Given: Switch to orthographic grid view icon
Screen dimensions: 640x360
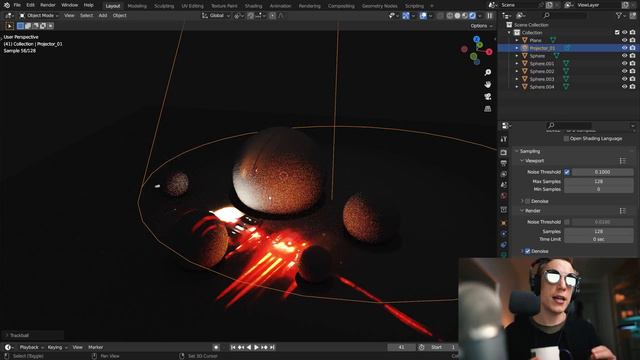Looking at the screenshot, I should 488,109.
